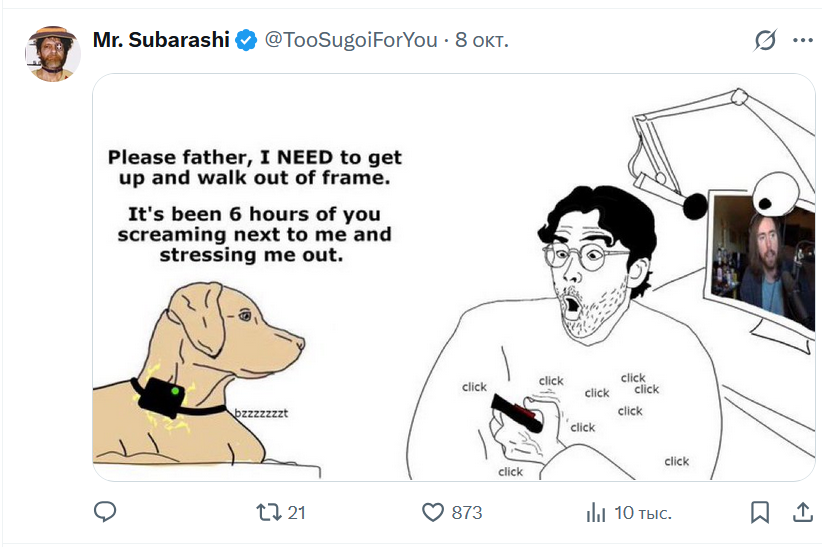Click the post date "8 окт."
822x547 pixels.
click(x=482, y=40)
